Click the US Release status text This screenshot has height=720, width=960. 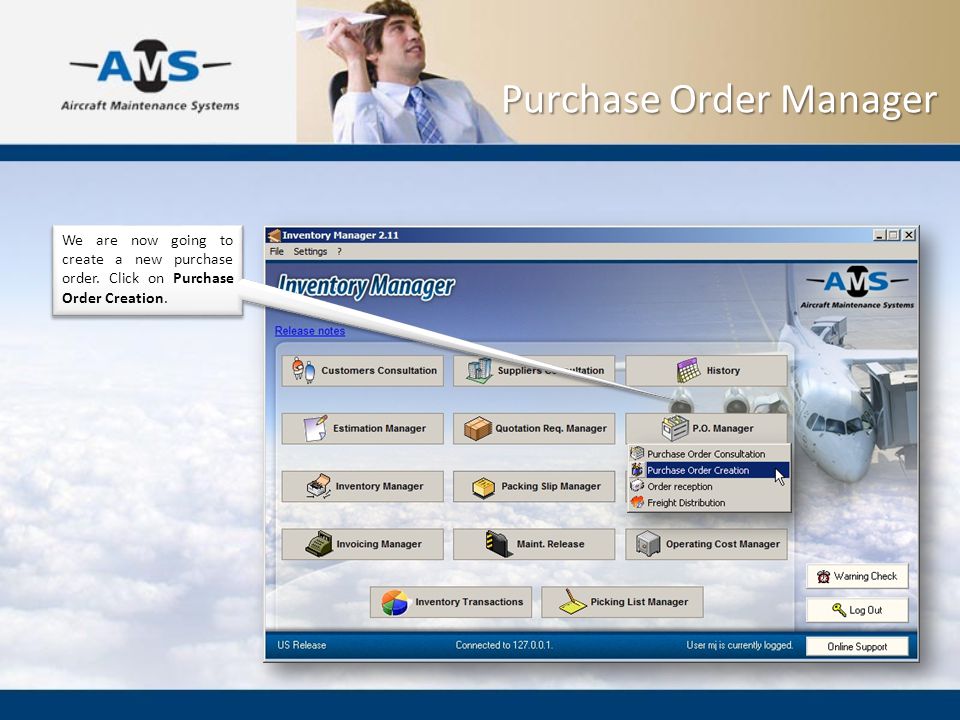pos(301,645)
